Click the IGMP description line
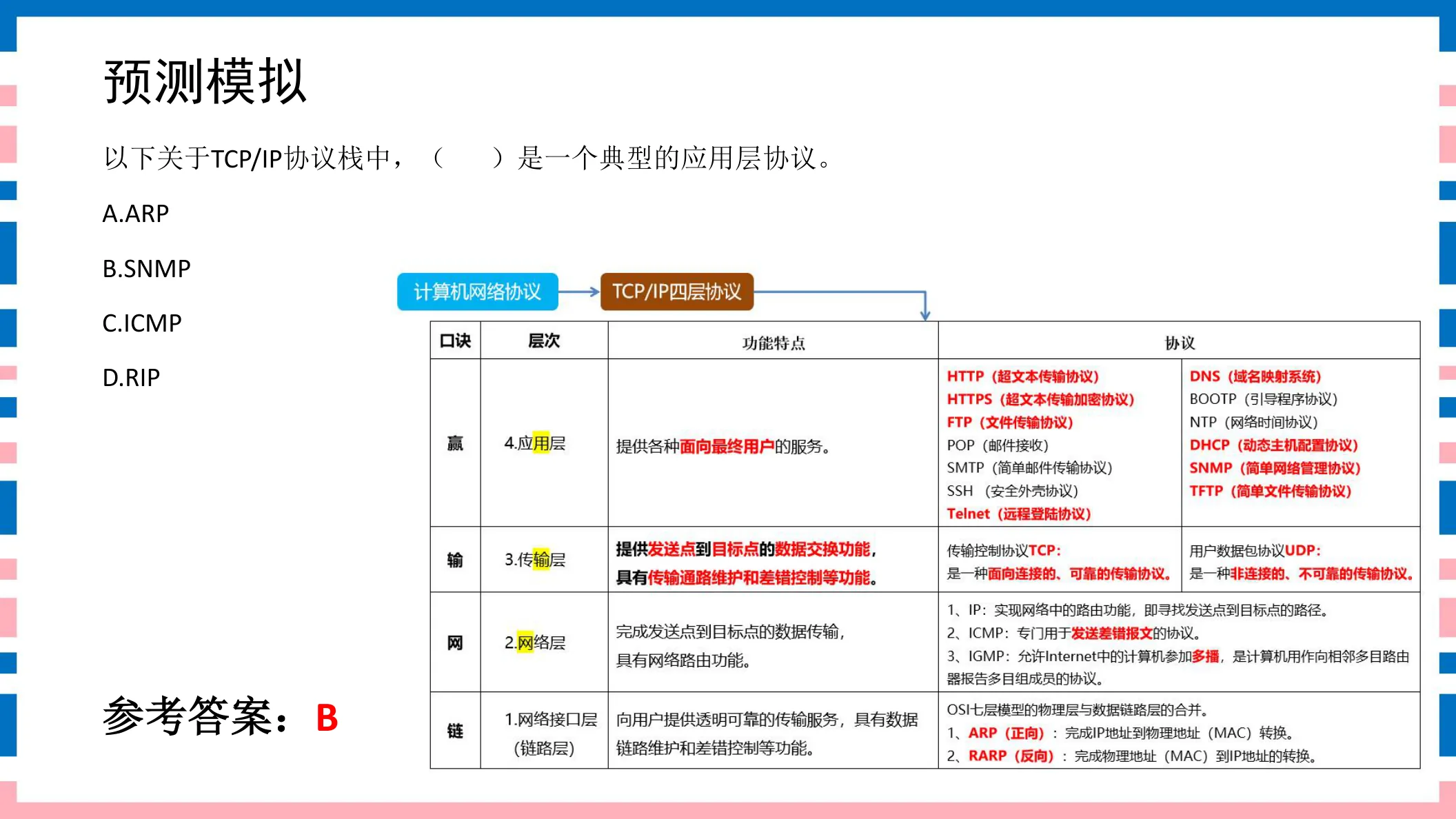The height and width of the screenshot is (819, 1456). pos(1178,667)
